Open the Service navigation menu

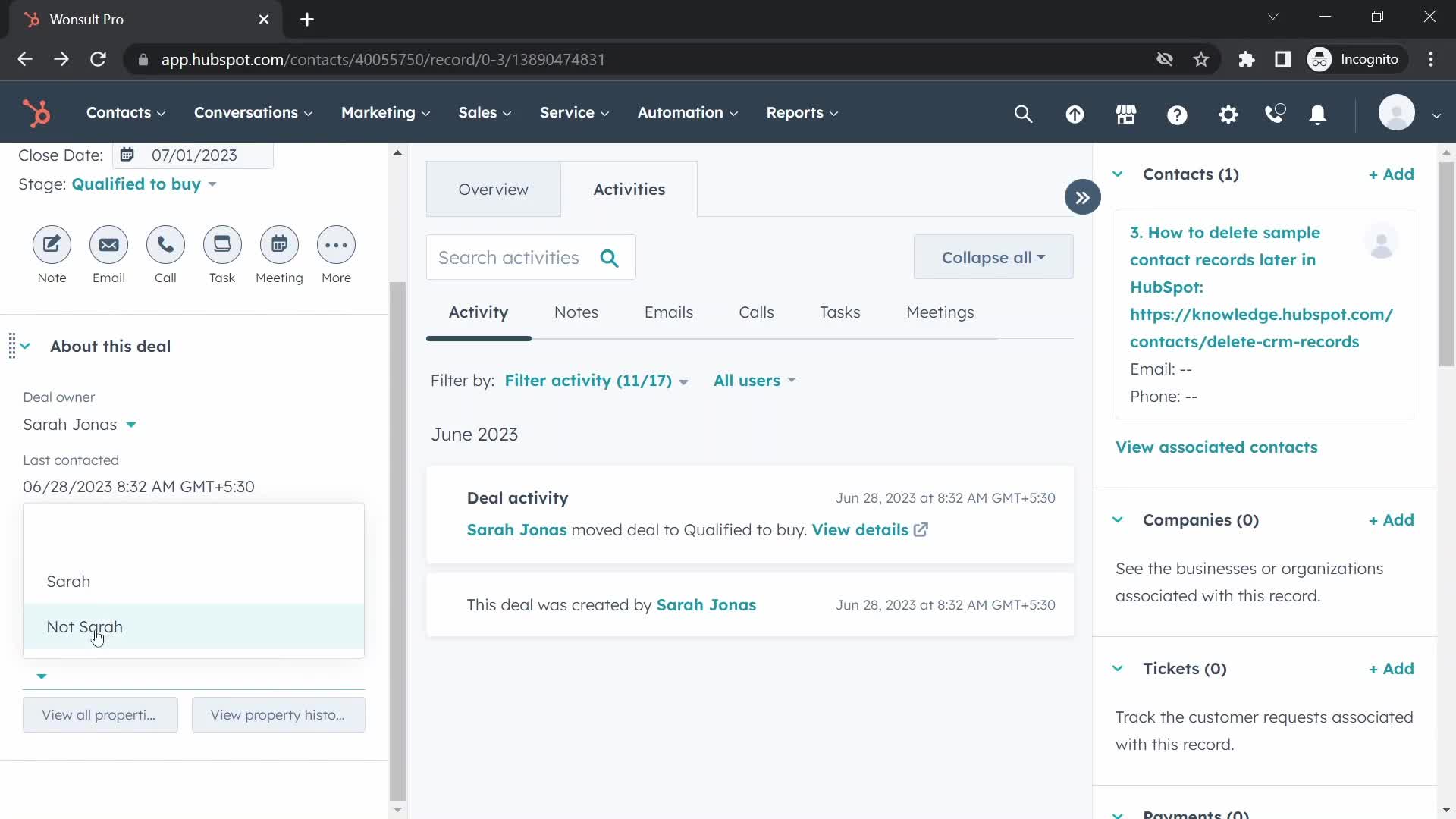(574, 113)
